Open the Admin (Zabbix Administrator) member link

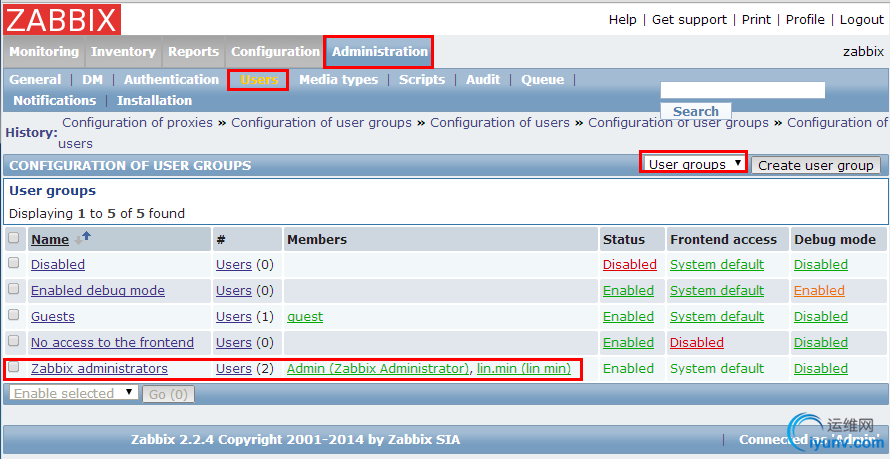click(378, 369)
